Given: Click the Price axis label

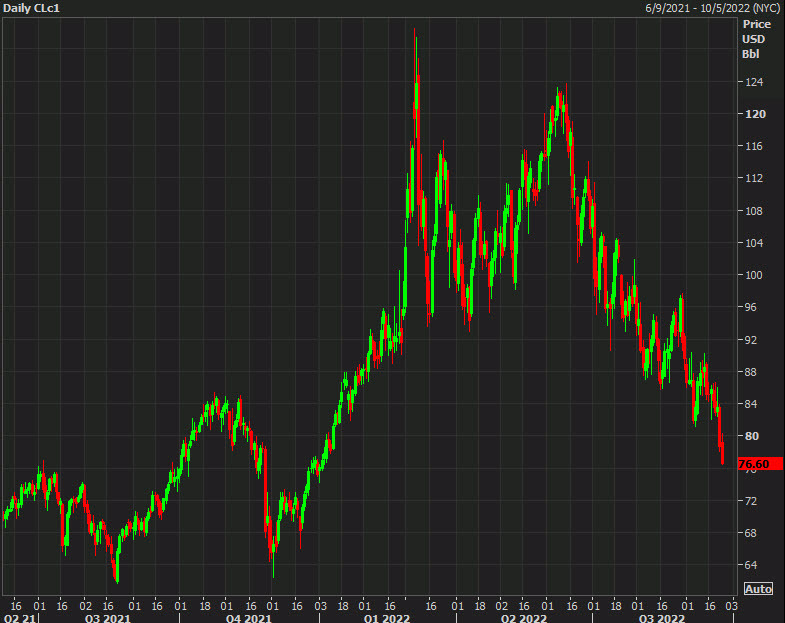Looking at the screenshot, I should click(x=756, y=24).
